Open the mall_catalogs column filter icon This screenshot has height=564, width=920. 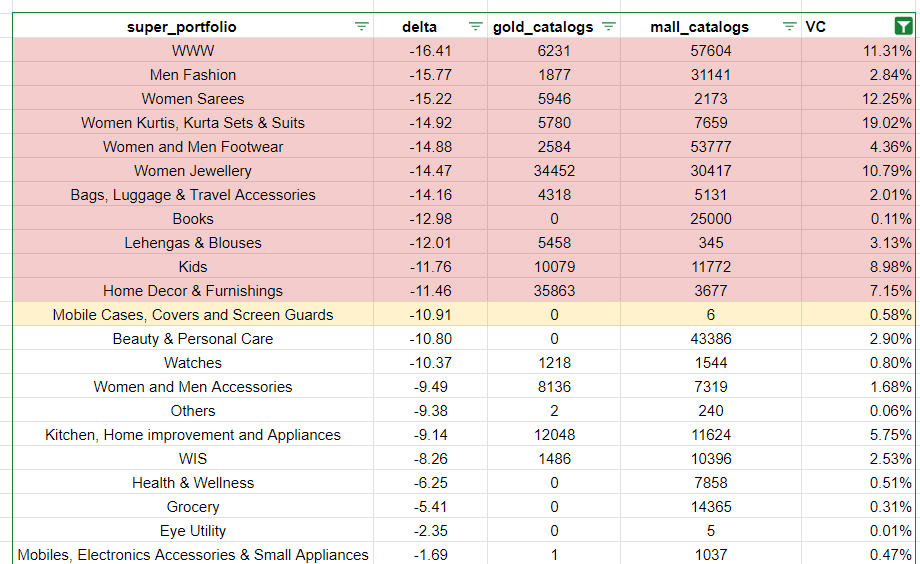coord(789,27)
